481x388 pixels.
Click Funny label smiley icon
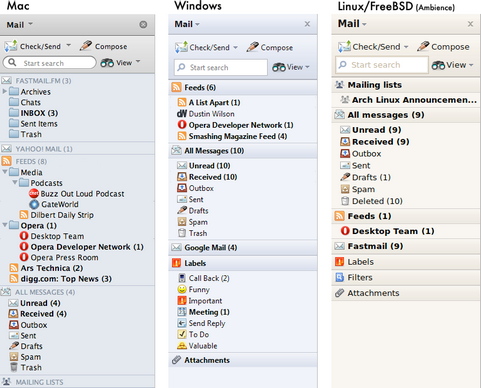point(182,289)
